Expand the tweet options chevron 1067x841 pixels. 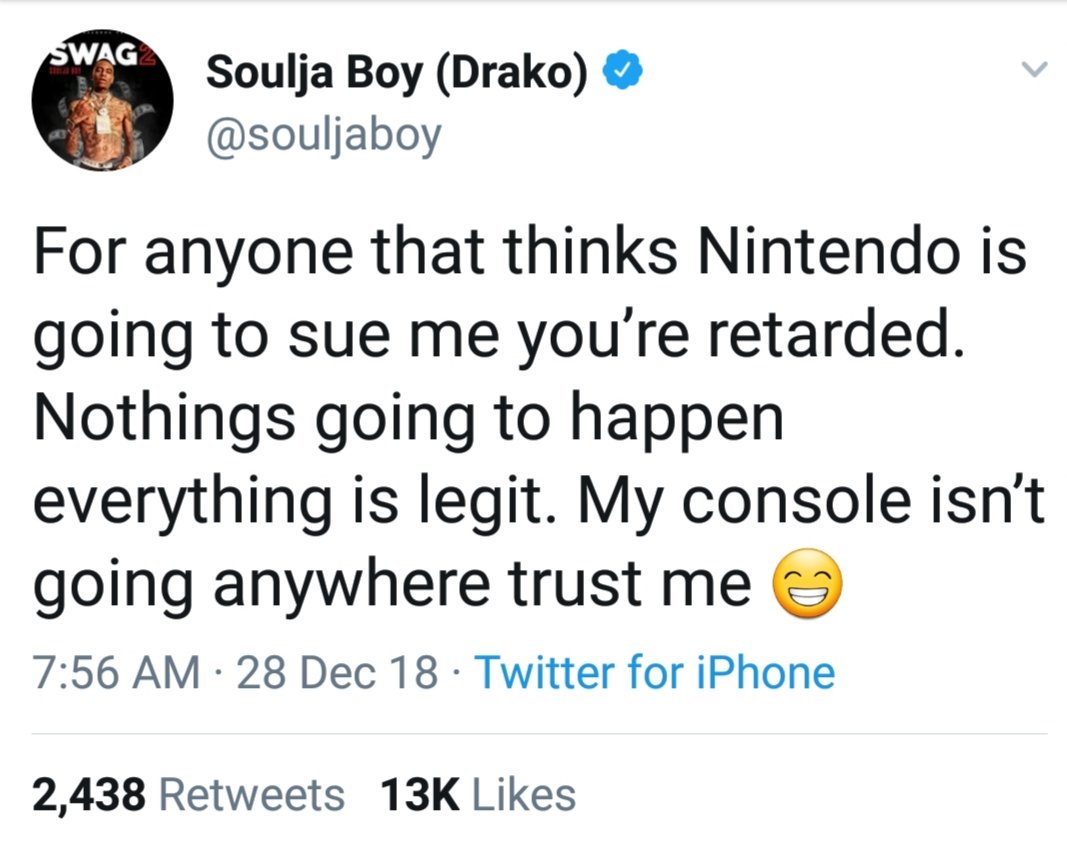click(1034, 69)
